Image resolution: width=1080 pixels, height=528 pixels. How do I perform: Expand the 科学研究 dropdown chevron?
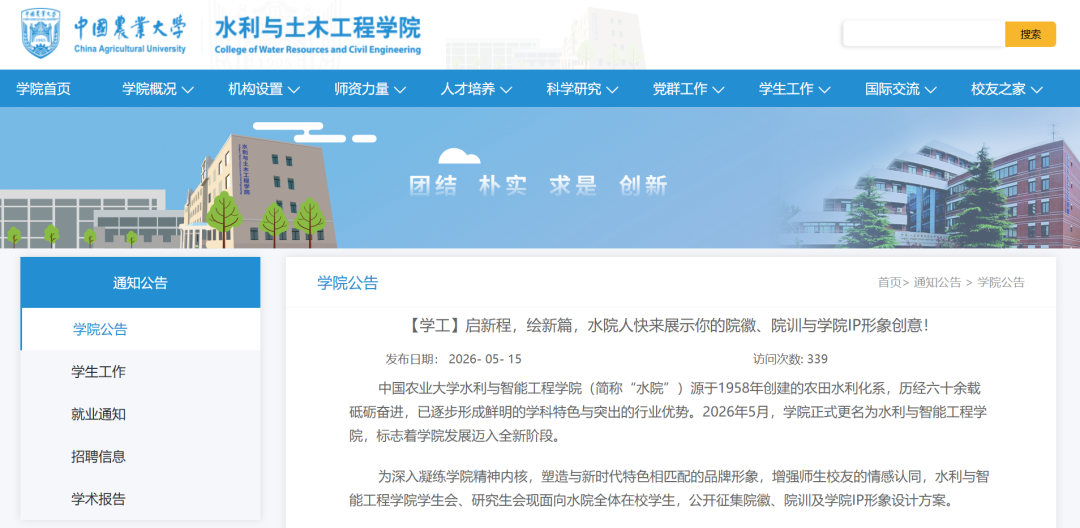612,89
